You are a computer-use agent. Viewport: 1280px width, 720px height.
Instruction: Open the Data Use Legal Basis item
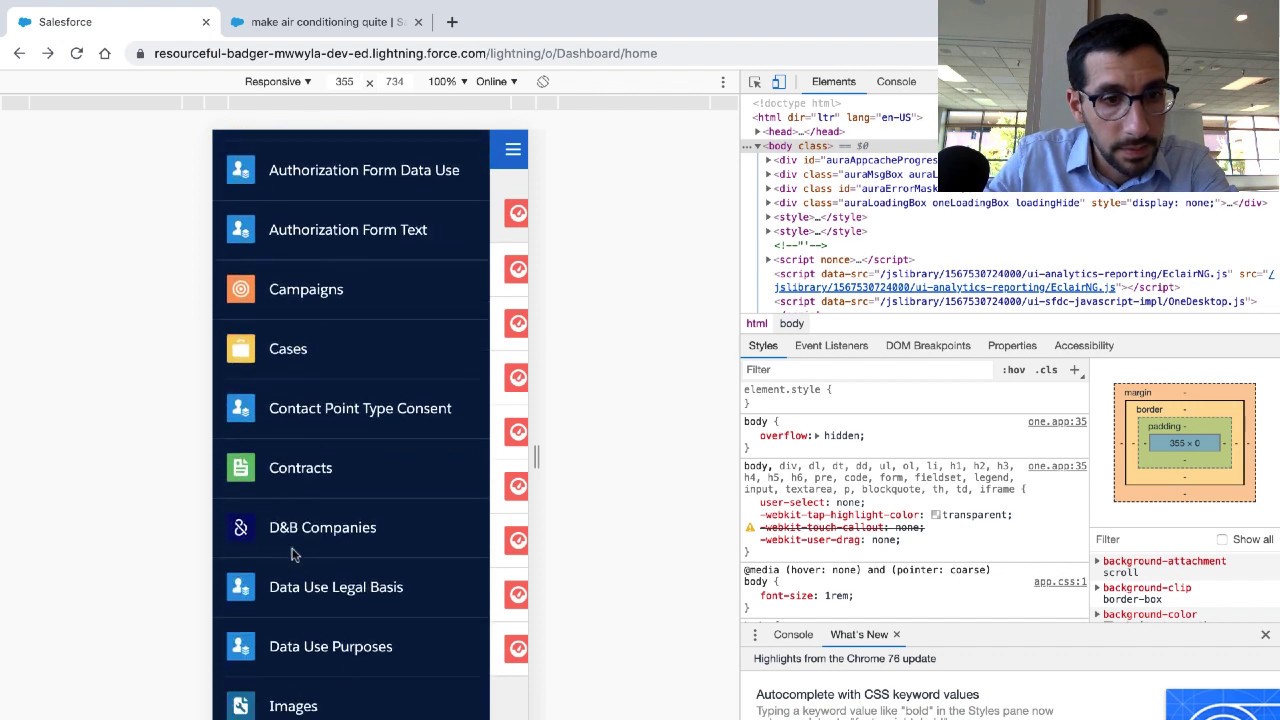[x=351, y=587]
